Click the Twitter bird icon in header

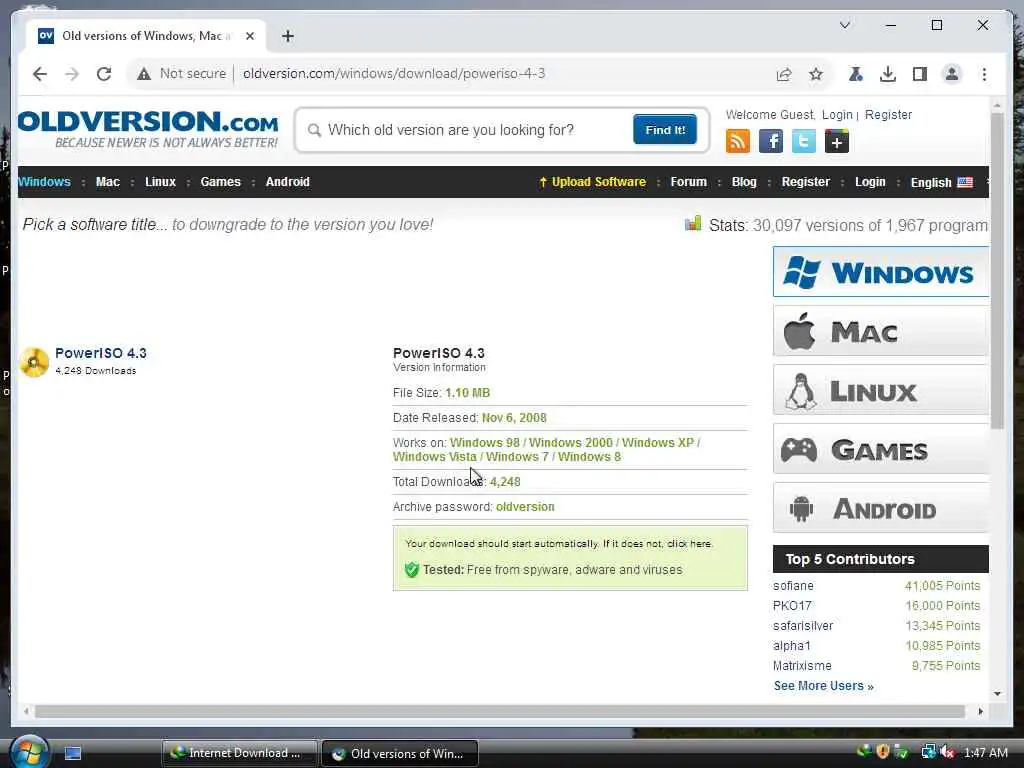point(803,141)
